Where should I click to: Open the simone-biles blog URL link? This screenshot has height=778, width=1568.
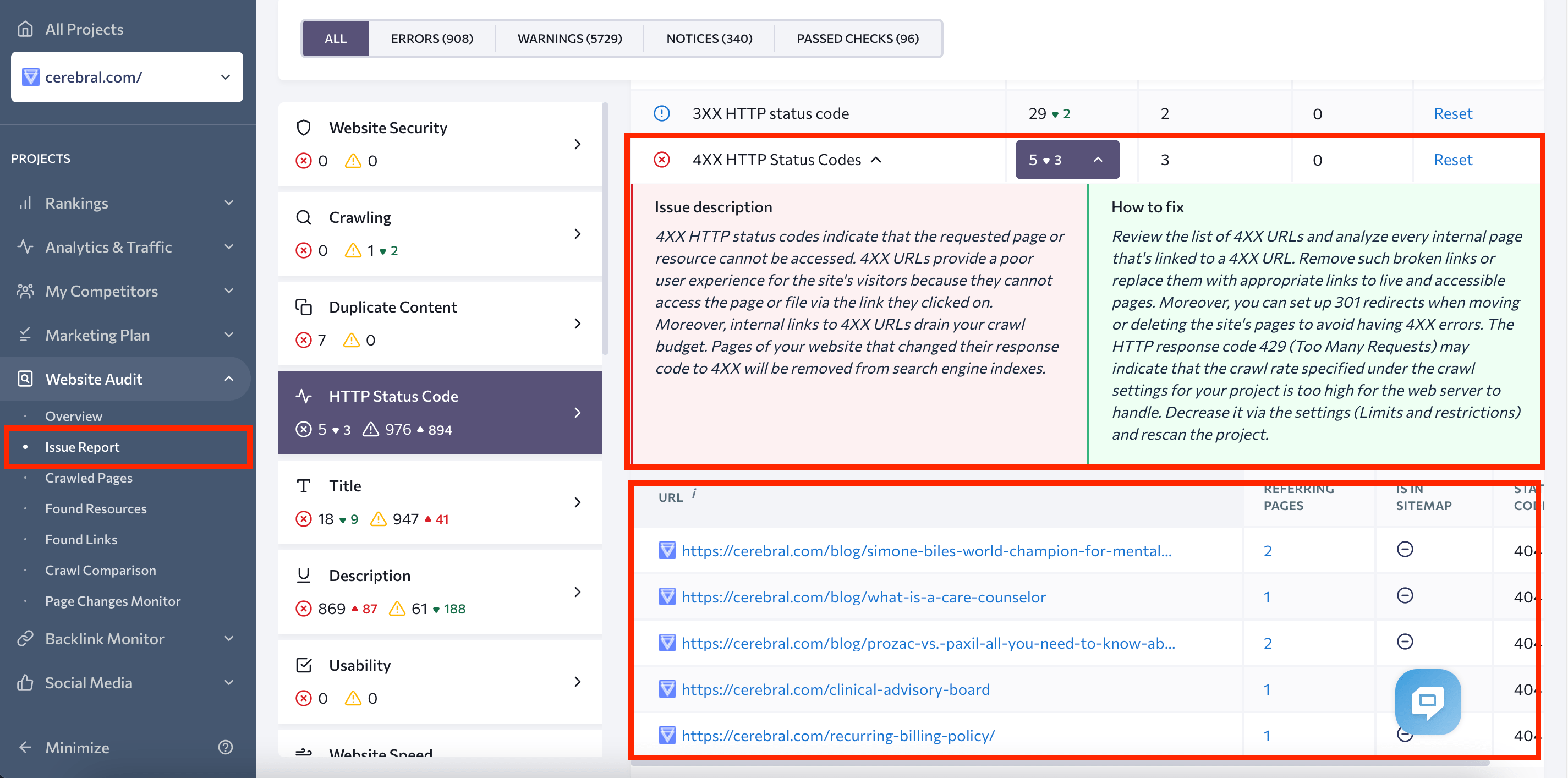click(x=926, y=550)
